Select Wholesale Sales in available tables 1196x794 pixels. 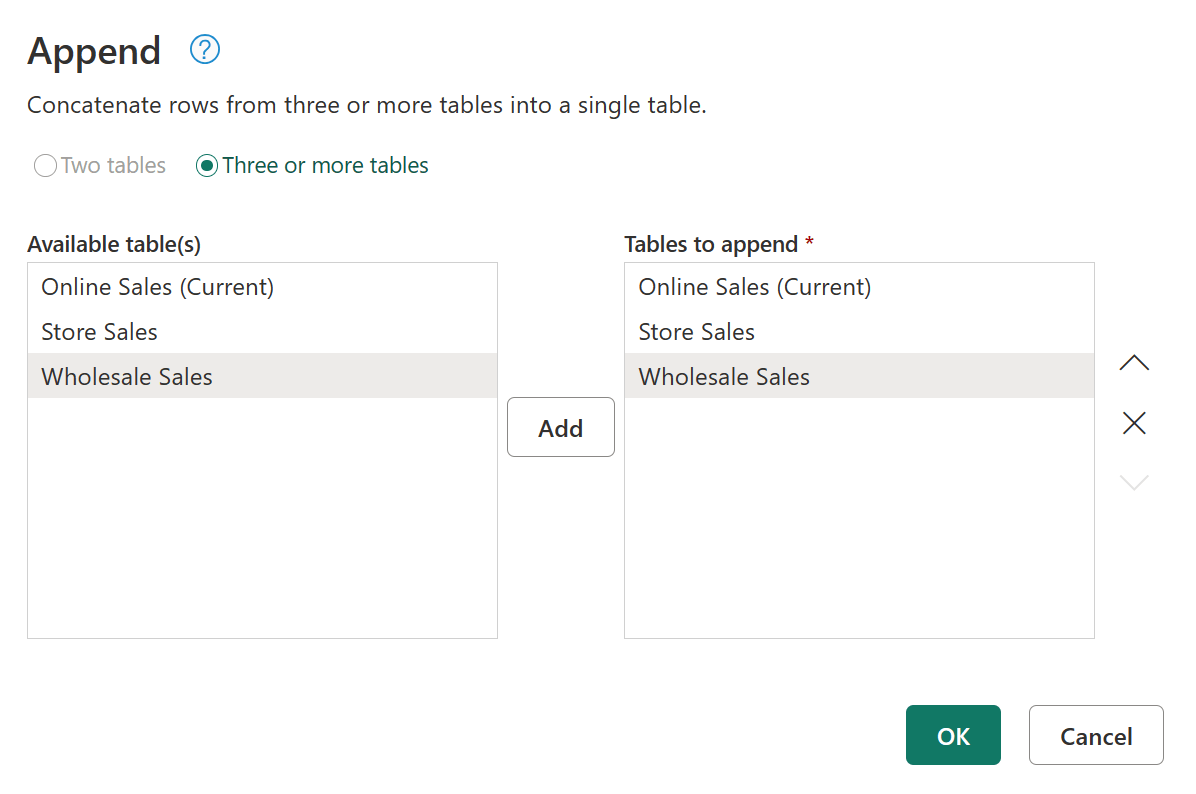(x=126, y=376)
